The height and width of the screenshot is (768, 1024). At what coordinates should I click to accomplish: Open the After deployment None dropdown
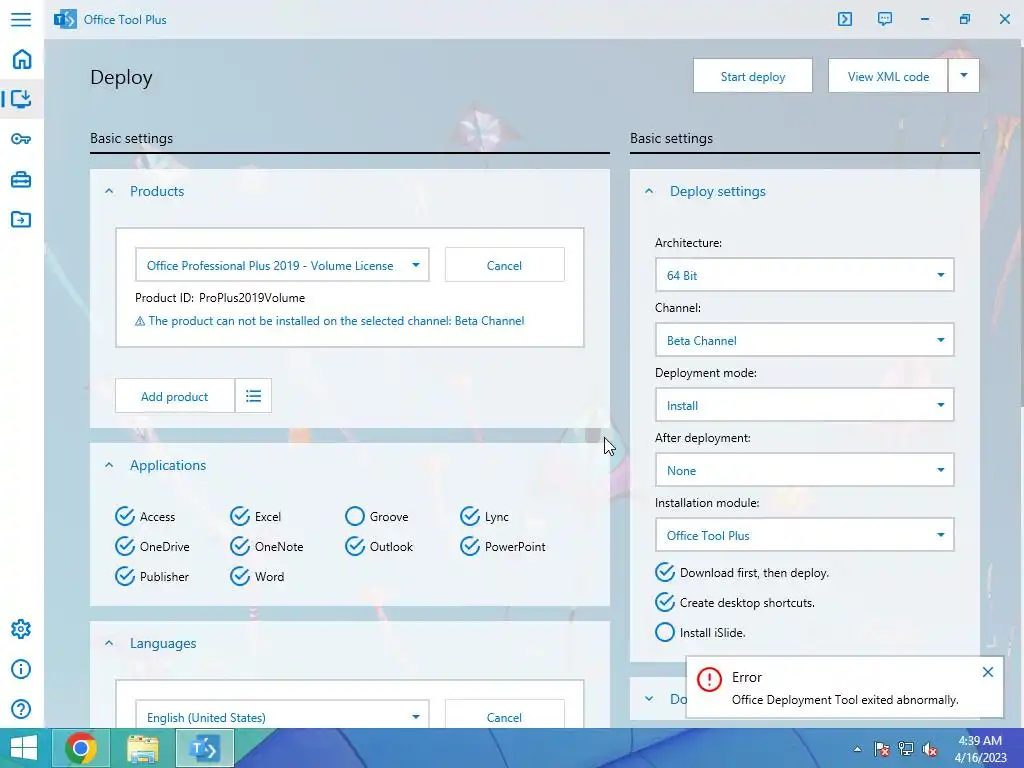point(805,470)
